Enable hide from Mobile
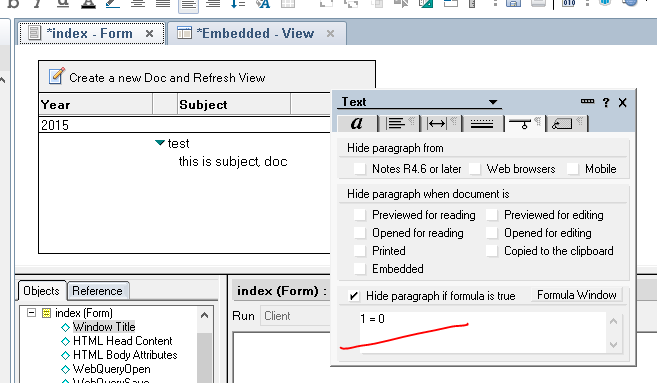 pos(573,169)
